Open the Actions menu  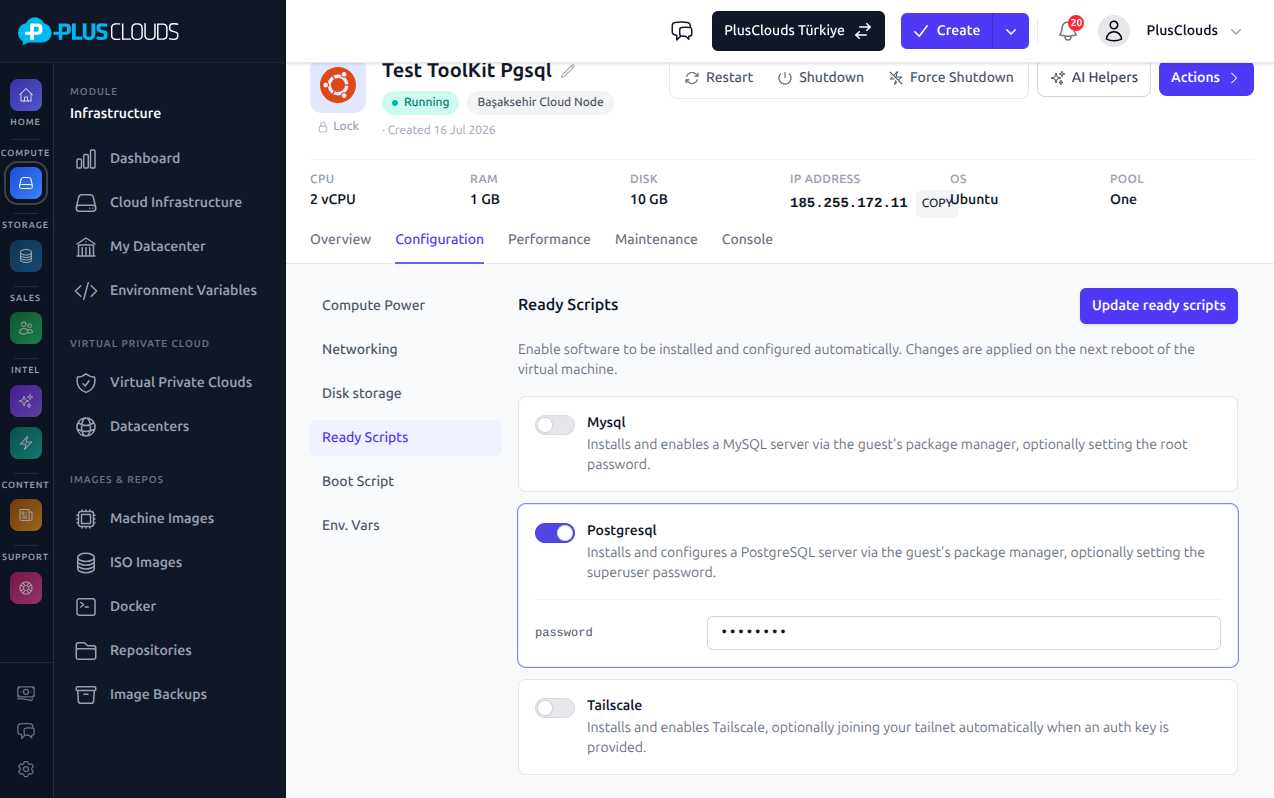(1206, 77)
